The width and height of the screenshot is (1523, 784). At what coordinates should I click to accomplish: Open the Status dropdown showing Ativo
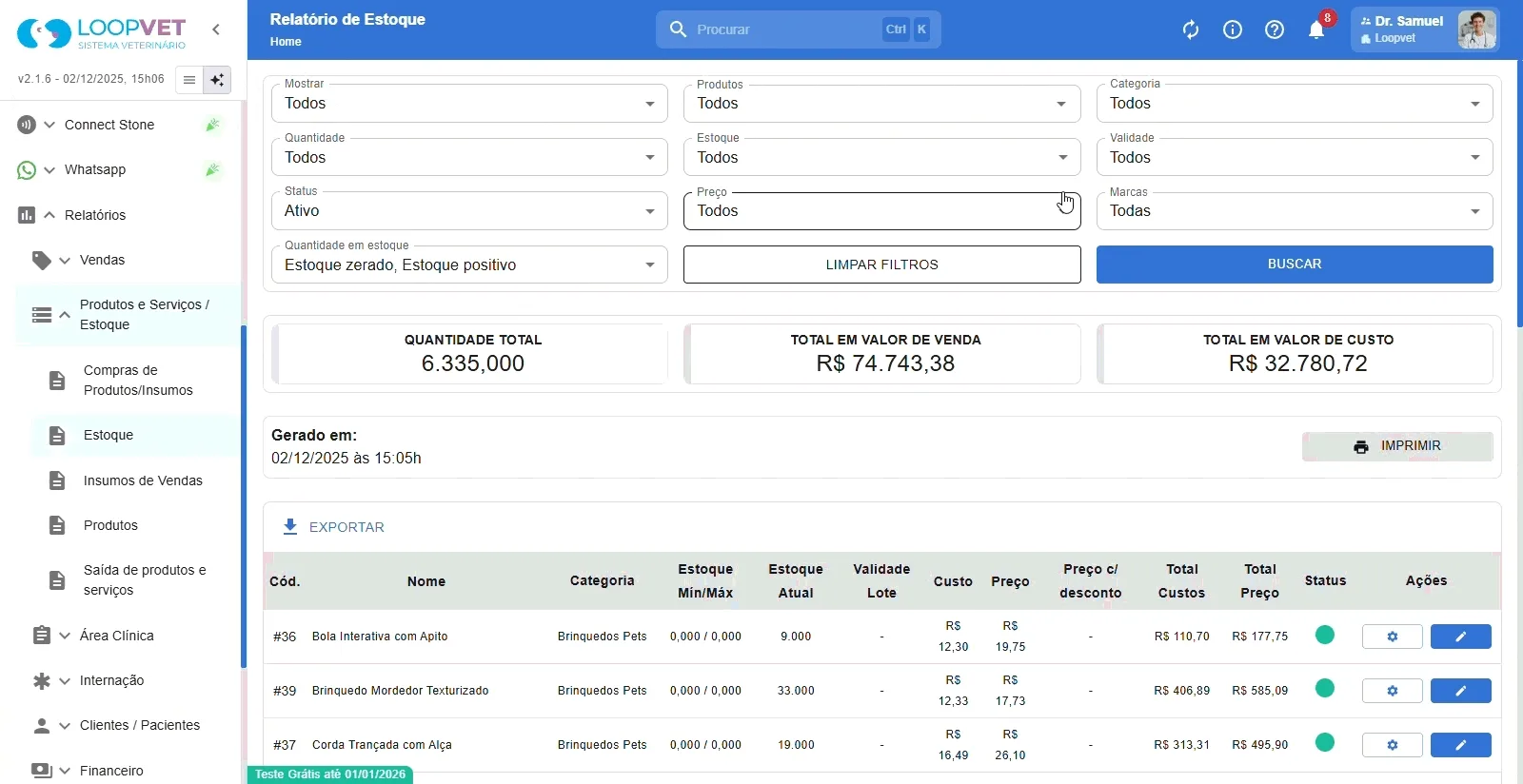pos(469,211)
